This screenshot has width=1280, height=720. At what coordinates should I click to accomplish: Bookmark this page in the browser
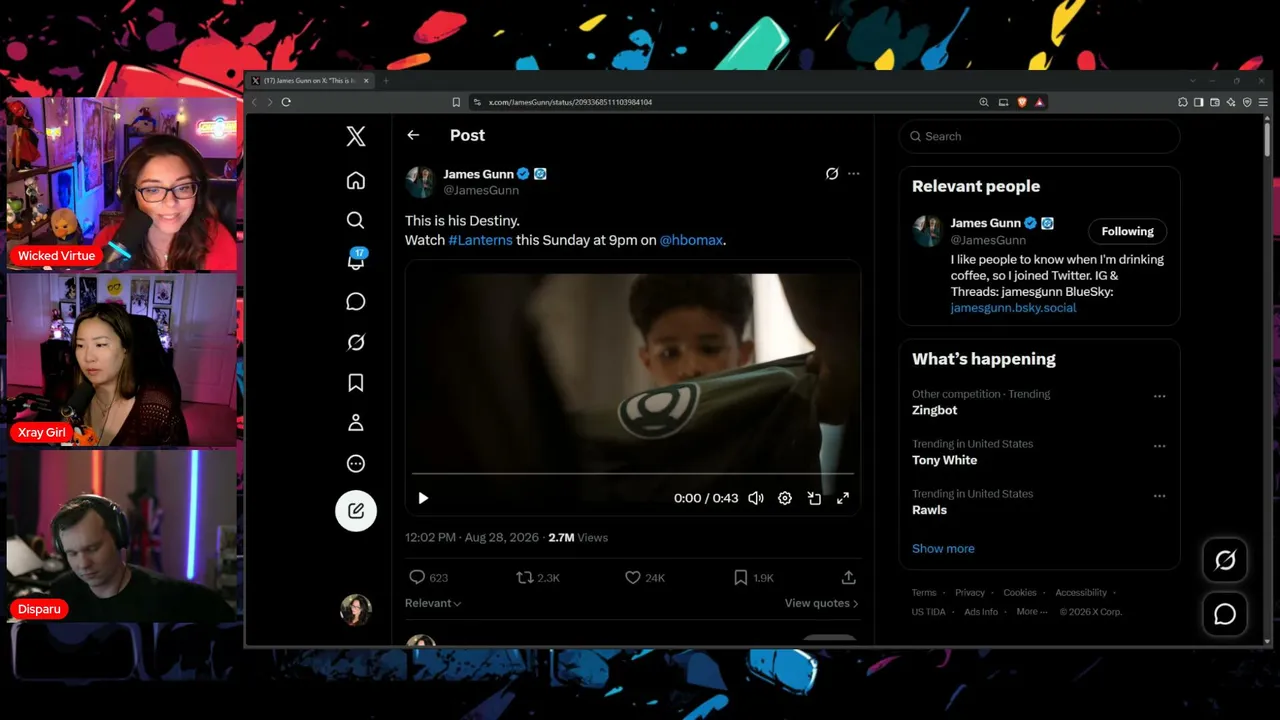[456, 102]
